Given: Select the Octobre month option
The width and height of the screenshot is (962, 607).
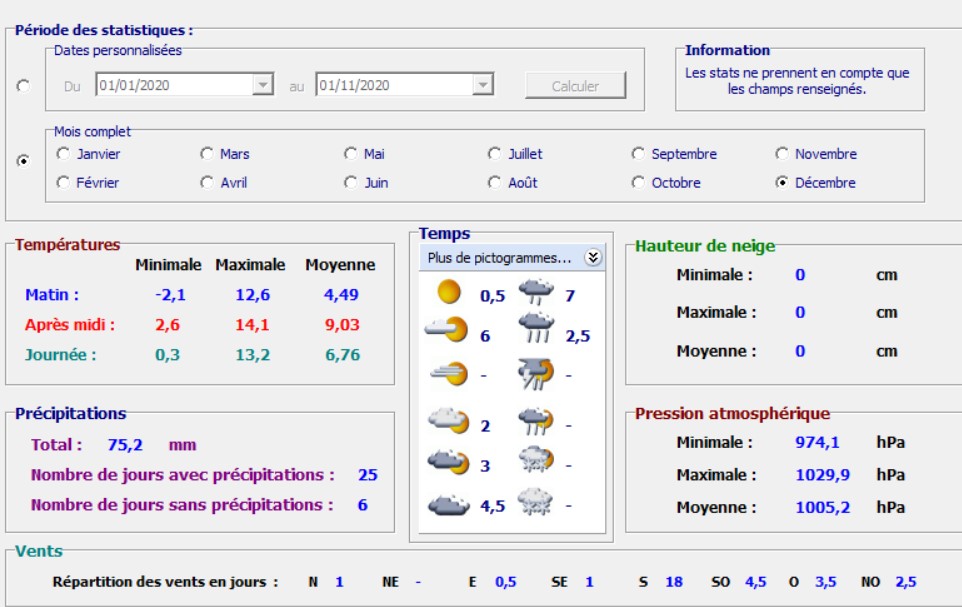Looking at the screenshot, I should pyautogui.click(x=639, y=183).
